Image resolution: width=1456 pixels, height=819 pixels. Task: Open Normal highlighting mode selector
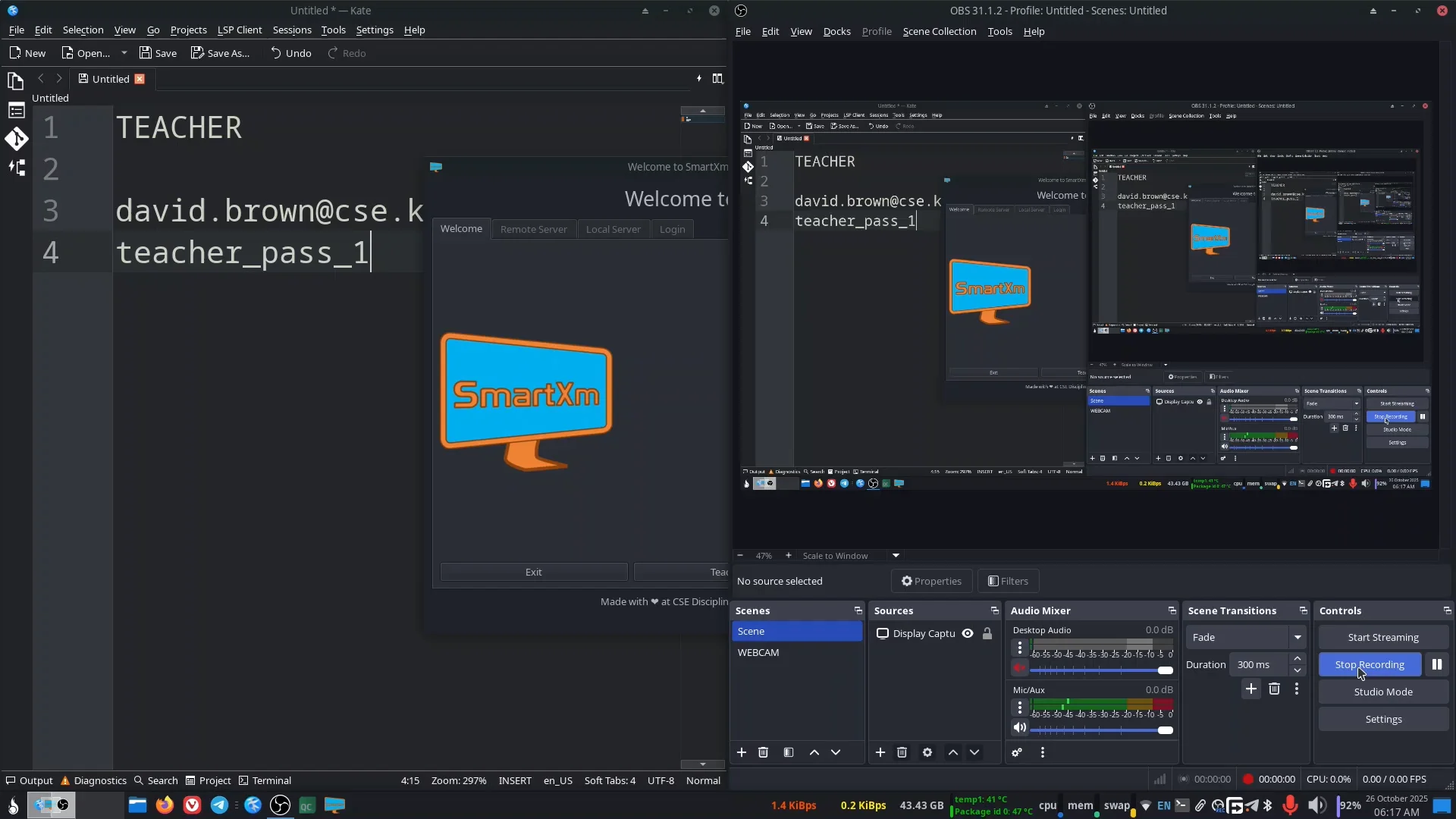coord(703,780)
